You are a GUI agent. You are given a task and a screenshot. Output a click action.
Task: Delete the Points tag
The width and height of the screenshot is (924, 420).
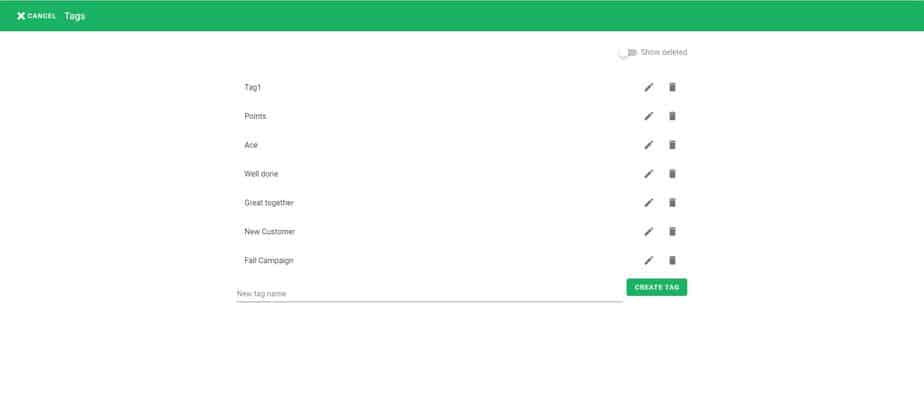[x=672, y=116]
